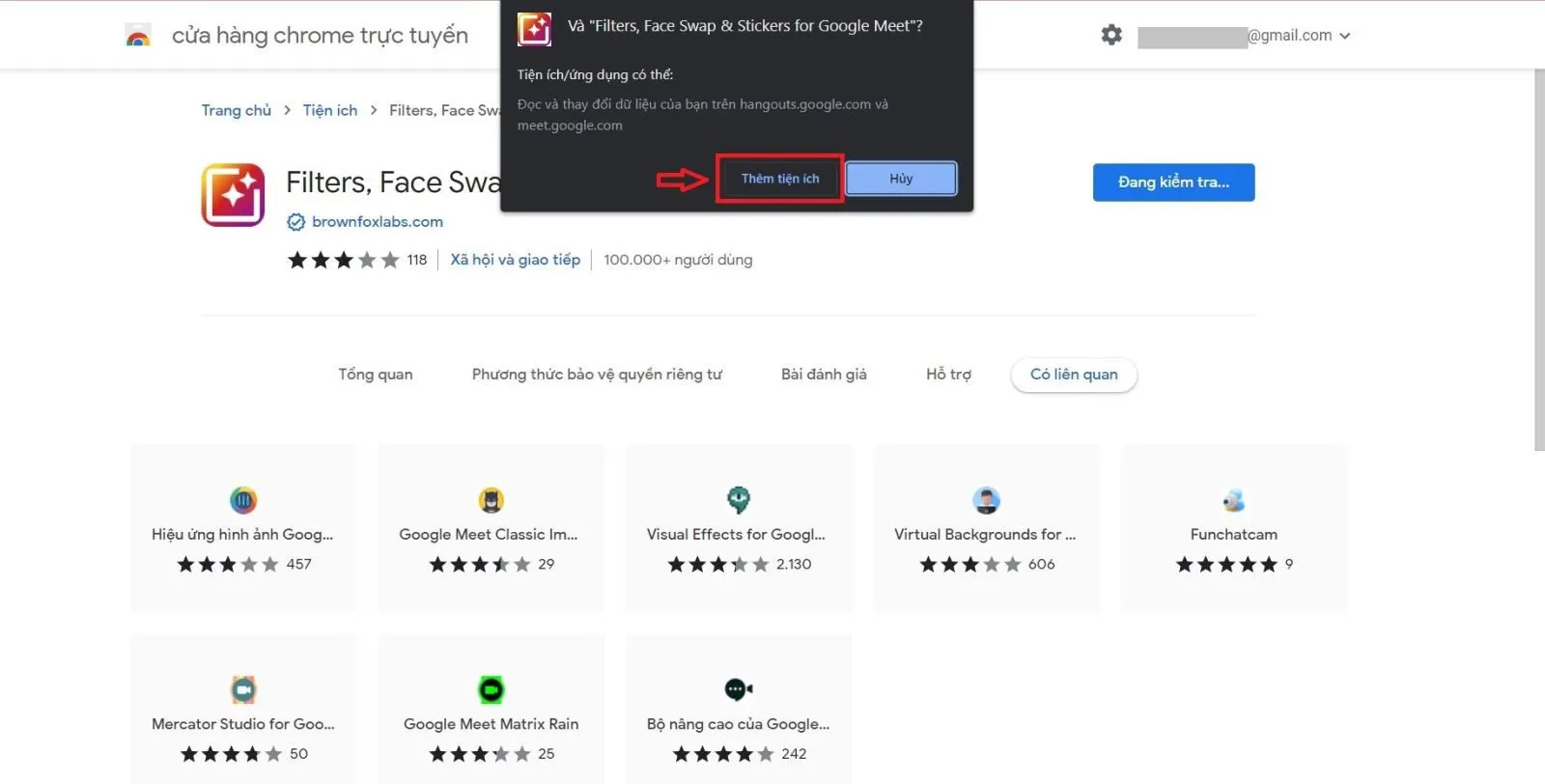Click the 606 rating count
The width and height of the screenshot is (1545, 784).
1042,565
